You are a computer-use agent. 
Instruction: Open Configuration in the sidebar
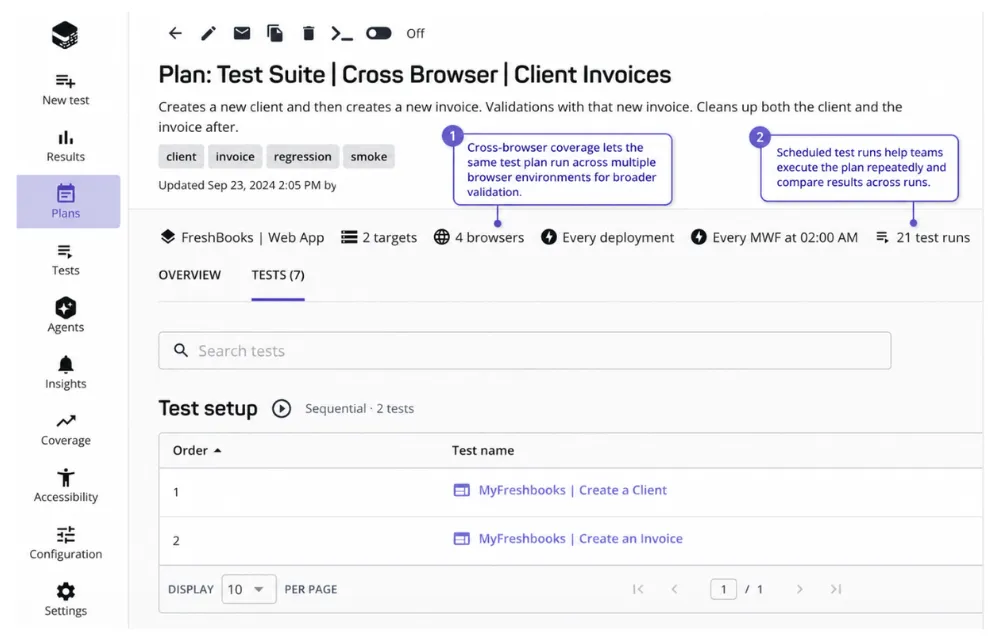pyautogui.click(x=66, y=543)
